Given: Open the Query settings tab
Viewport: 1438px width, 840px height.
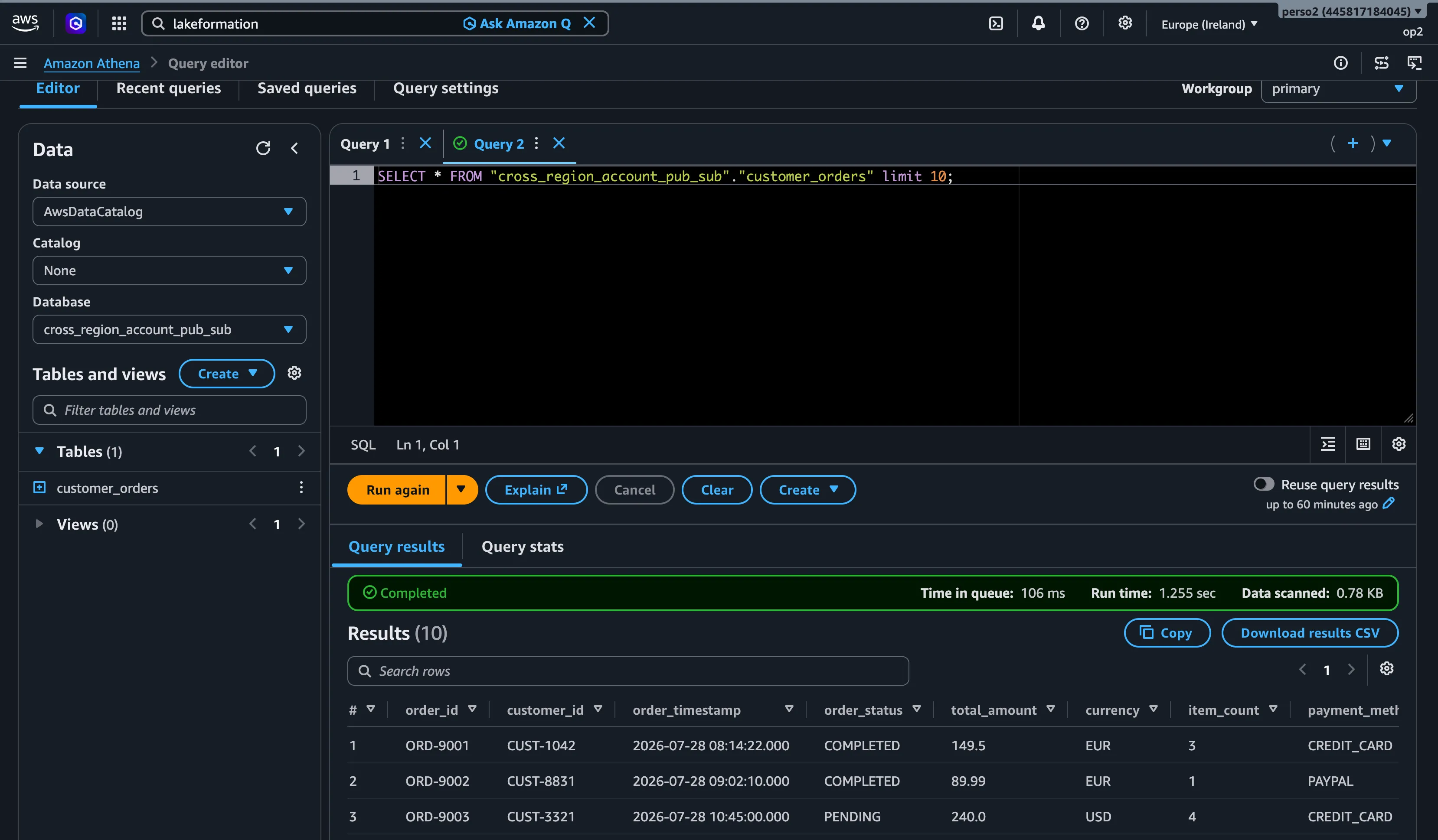Looking at the screenshot, I should [446, 88].
